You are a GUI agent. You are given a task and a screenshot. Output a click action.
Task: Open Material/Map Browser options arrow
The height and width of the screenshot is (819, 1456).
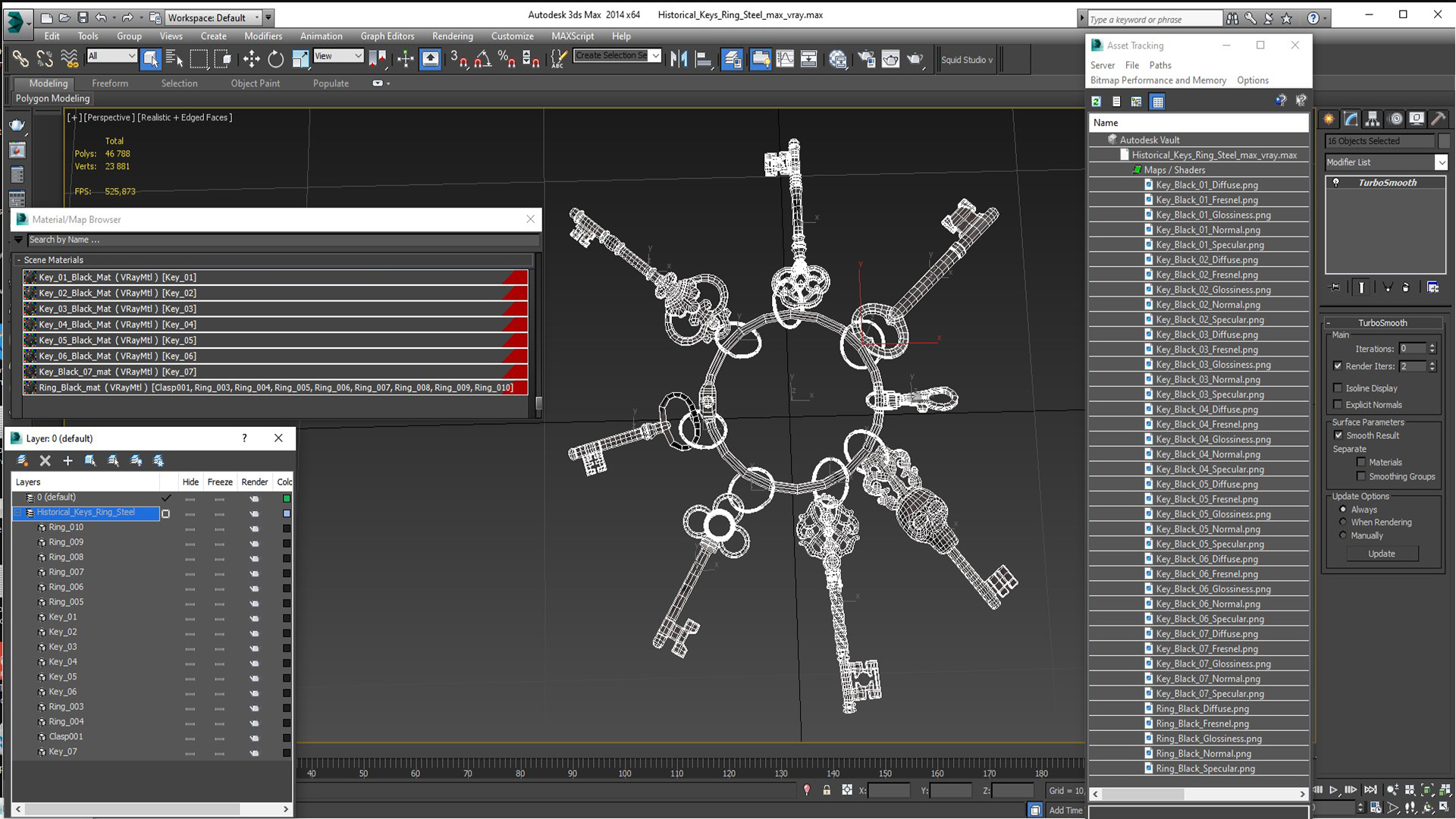pos(18,240)
